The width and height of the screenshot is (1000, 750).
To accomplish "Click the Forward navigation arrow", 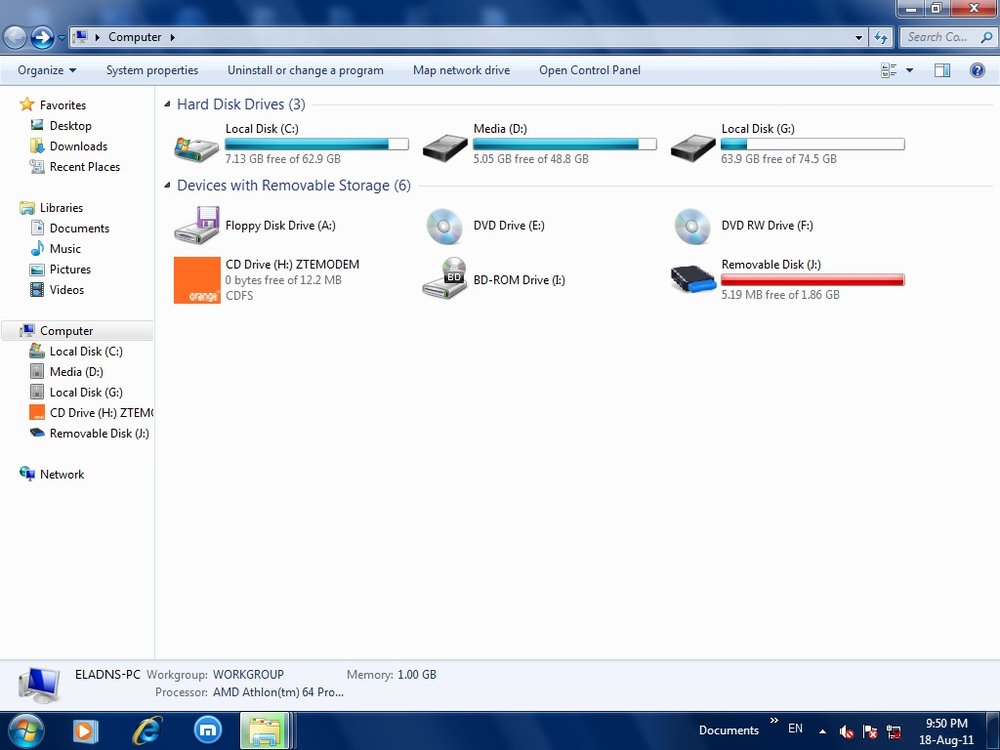I will [x=42, y=38].
